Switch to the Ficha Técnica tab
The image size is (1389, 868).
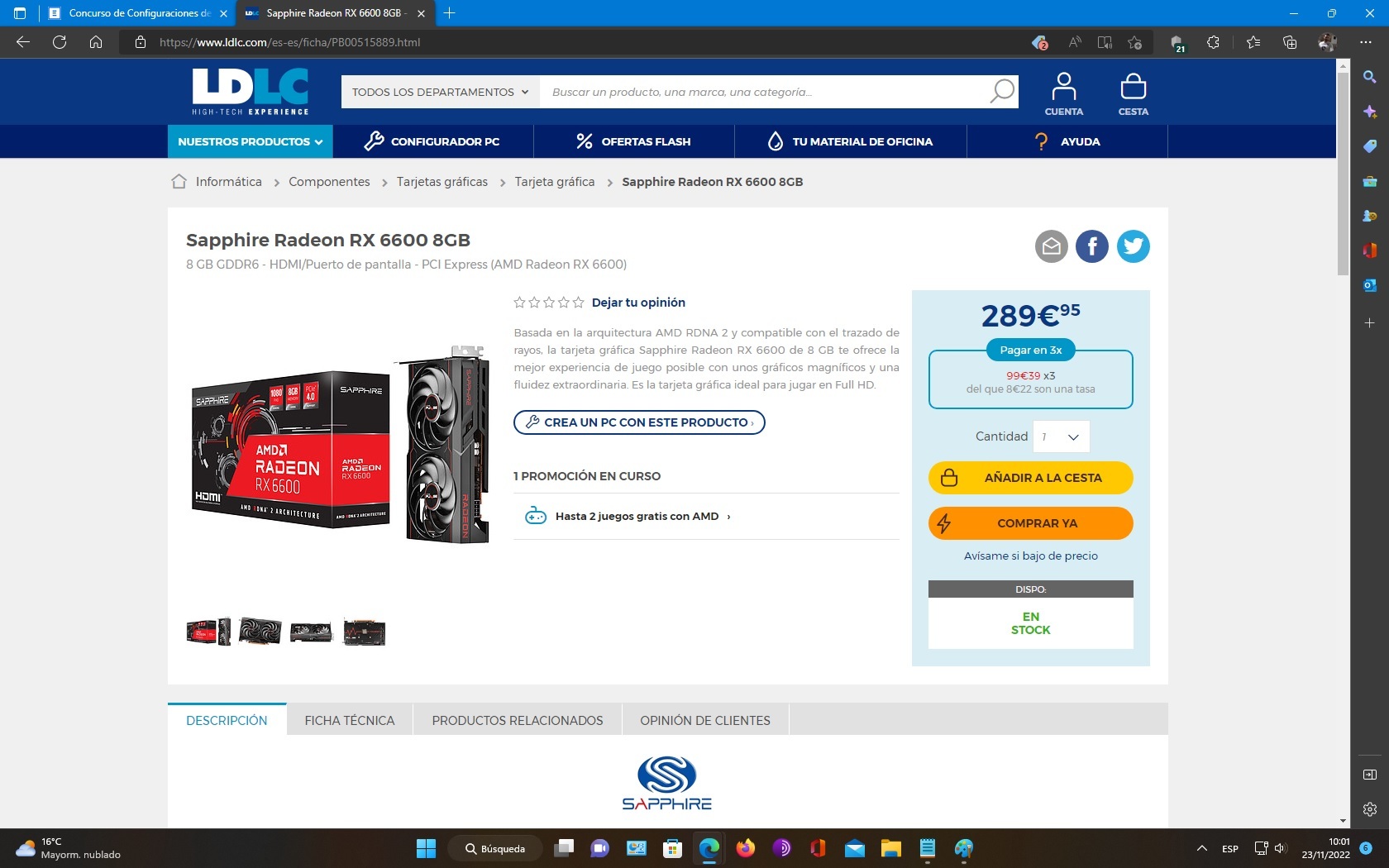[349, 720]
